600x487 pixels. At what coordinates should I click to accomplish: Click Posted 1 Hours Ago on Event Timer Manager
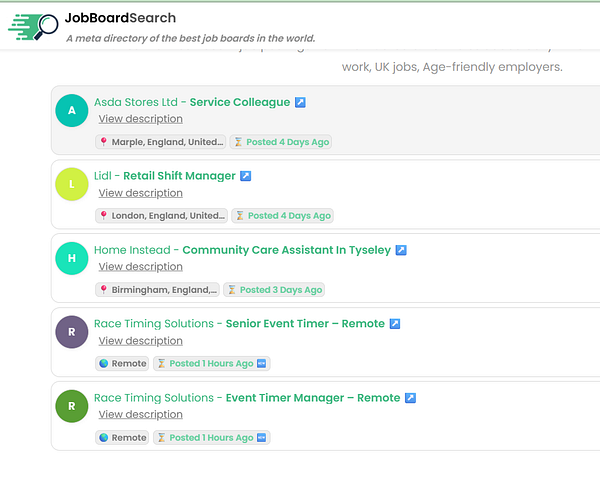tap(212, 438)
